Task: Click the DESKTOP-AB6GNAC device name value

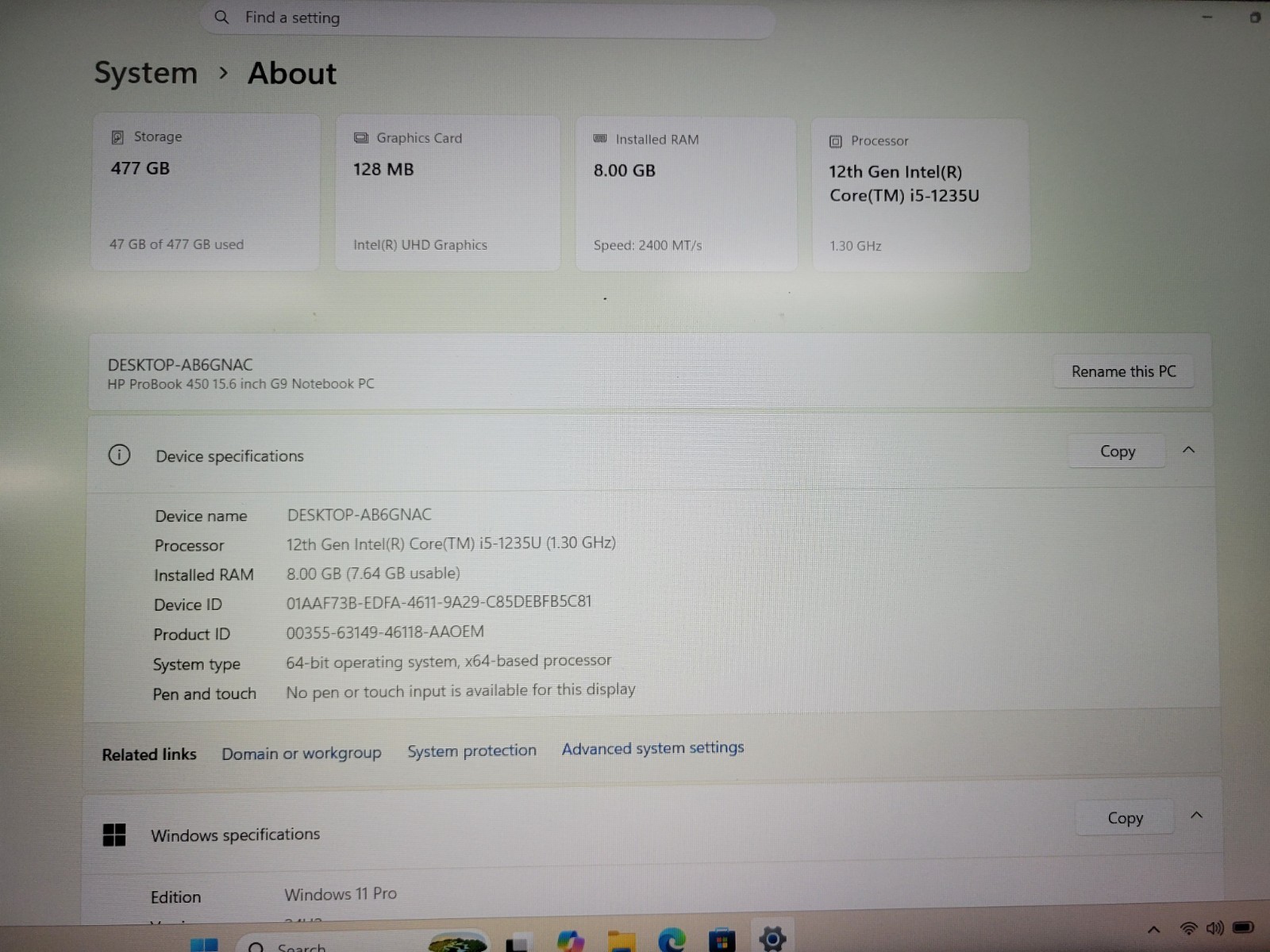Action: 360,515
